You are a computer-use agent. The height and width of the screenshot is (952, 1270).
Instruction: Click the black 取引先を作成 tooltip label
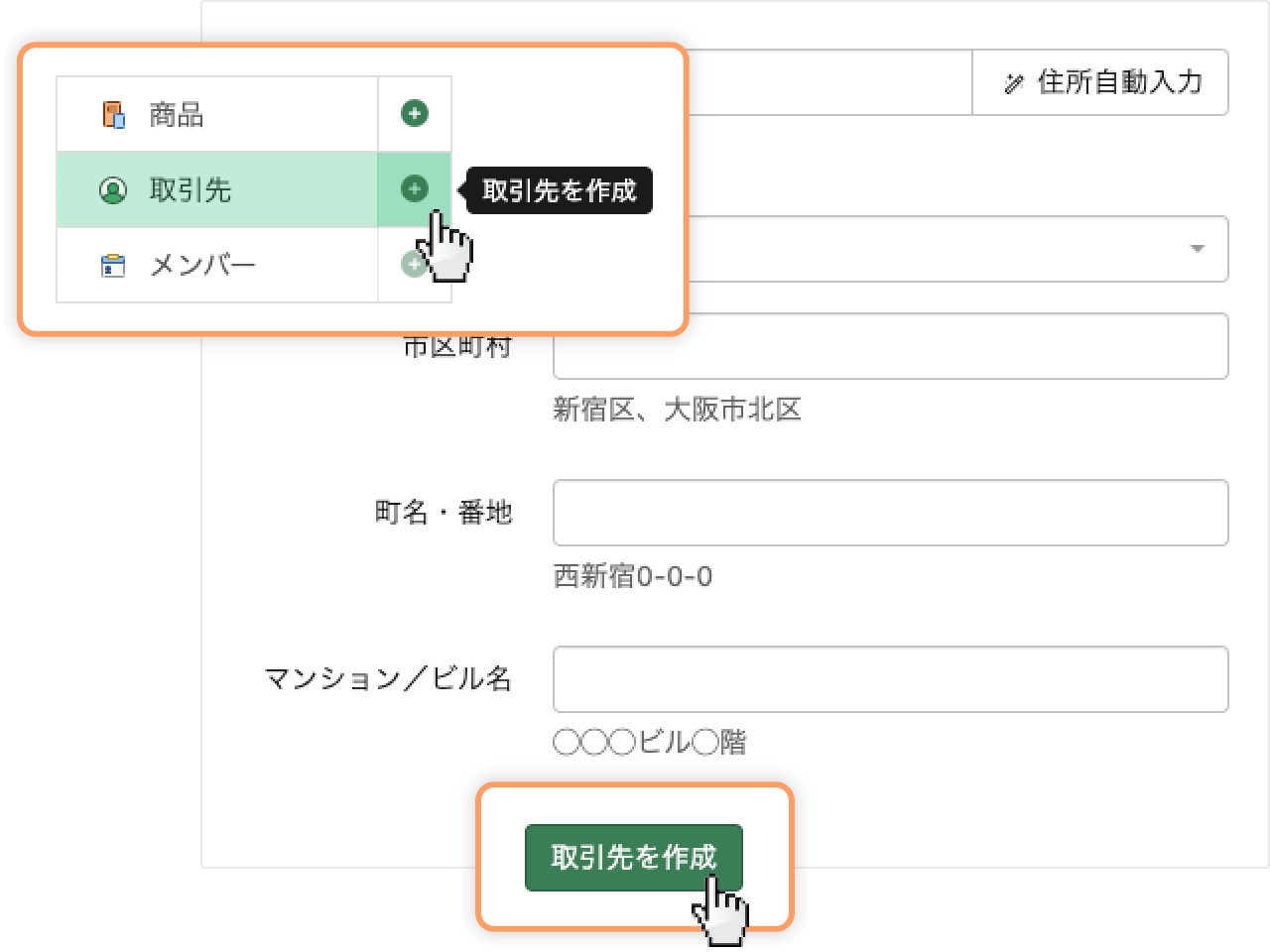[559, 189]
